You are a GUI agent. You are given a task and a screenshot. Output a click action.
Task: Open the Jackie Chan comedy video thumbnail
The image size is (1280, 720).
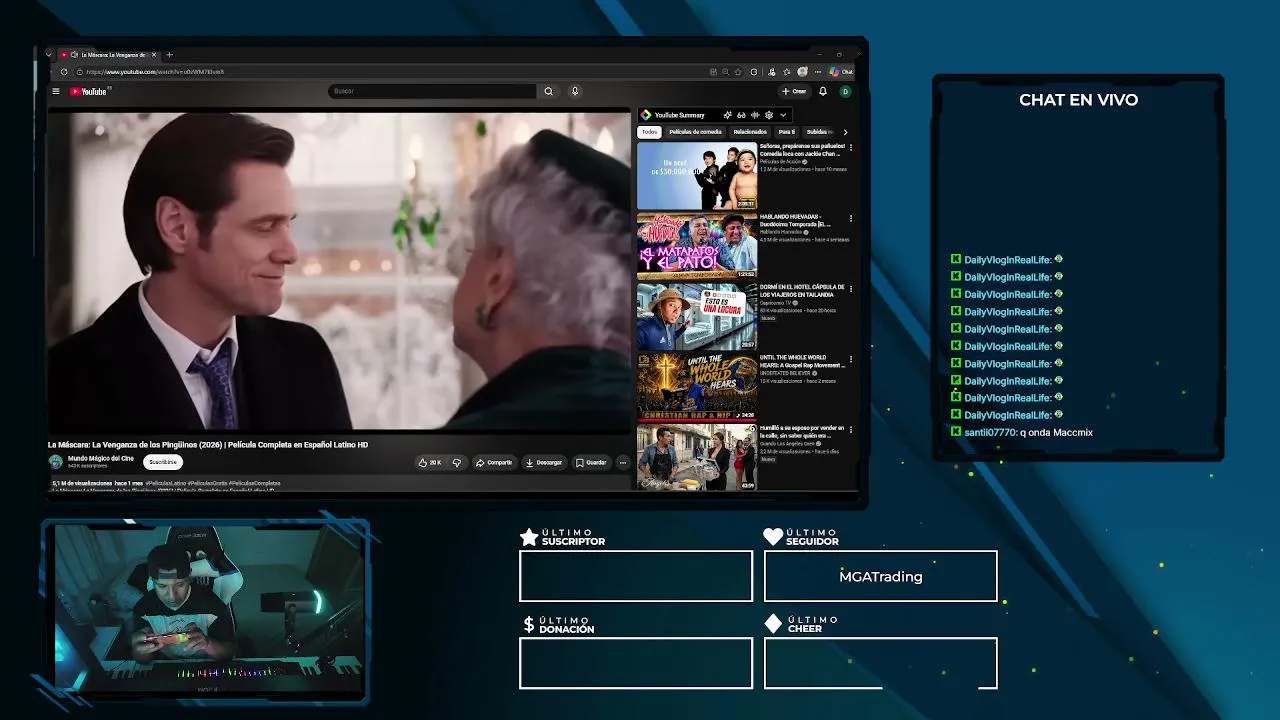coord(697,176)
